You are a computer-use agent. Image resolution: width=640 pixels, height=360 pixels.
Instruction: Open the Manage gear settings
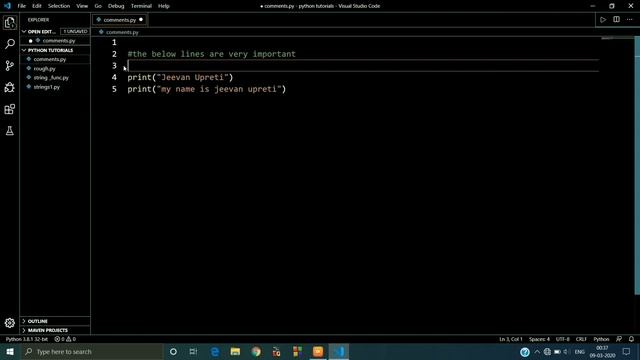pyautogui.click(x=10, y=323)
